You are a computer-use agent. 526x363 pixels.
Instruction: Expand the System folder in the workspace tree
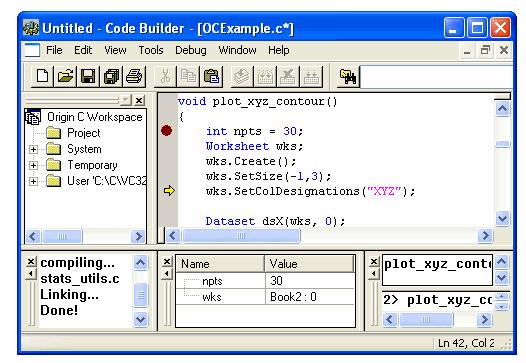click(33, 149)
